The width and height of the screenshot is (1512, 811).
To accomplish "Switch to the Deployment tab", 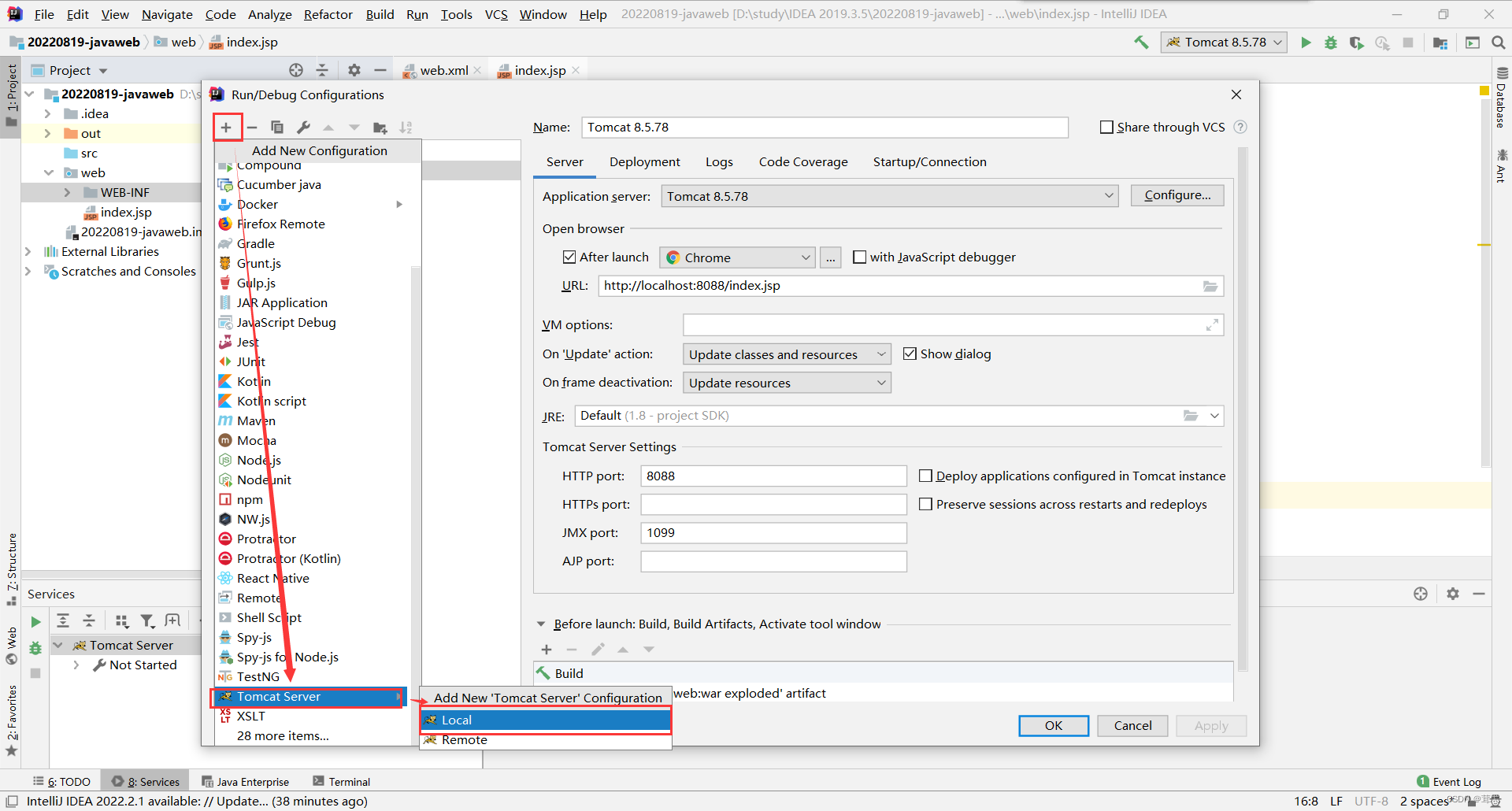I will pyautogui.click(x=644, y=161).
